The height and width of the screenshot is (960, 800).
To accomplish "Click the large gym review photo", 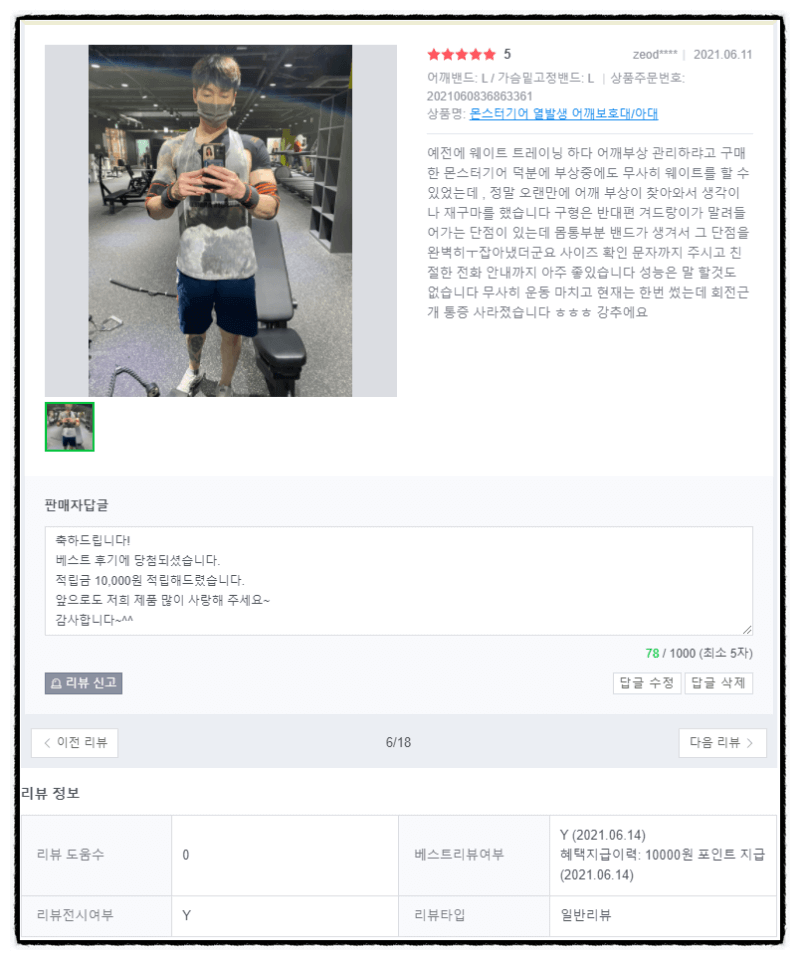I will tap(220, 220).
